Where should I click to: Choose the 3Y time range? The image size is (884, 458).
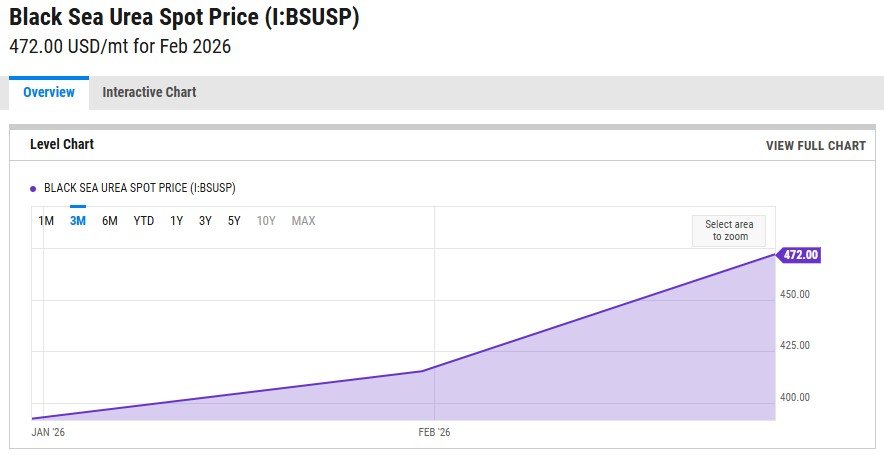tap(205, 221)
